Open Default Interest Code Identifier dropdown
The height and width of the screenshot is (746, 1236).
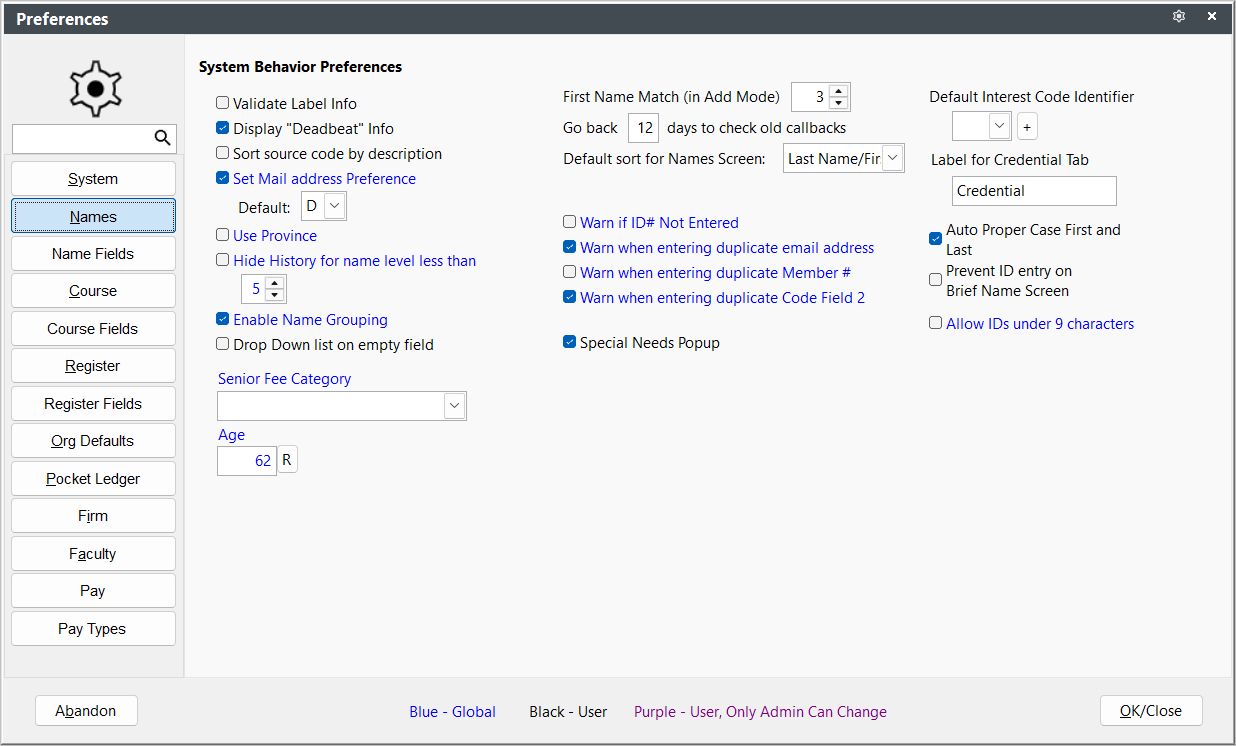pos(999,126)
